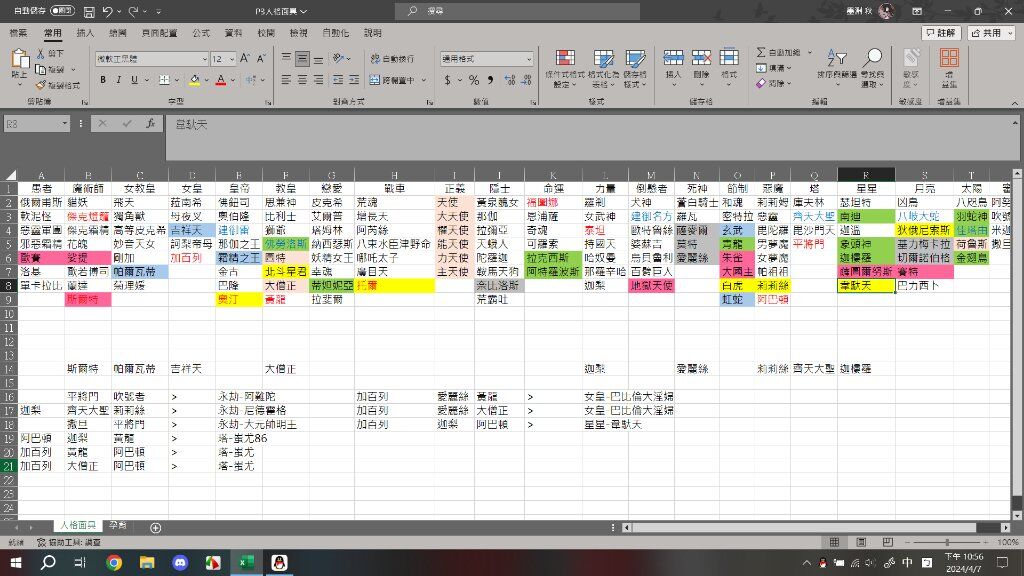Redo the last undone action

point(133,11)
